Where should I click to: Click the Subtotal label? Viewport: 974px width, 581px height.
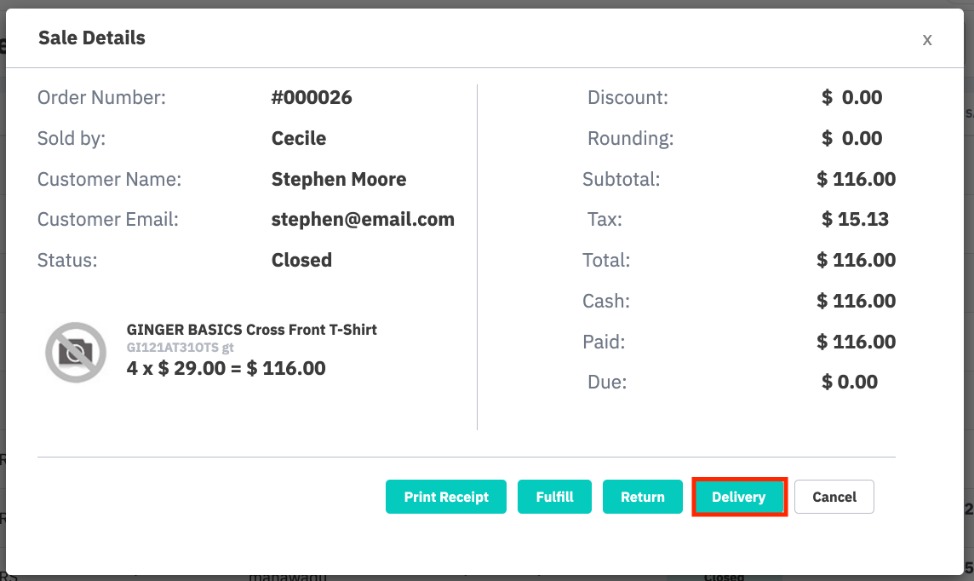621,180
